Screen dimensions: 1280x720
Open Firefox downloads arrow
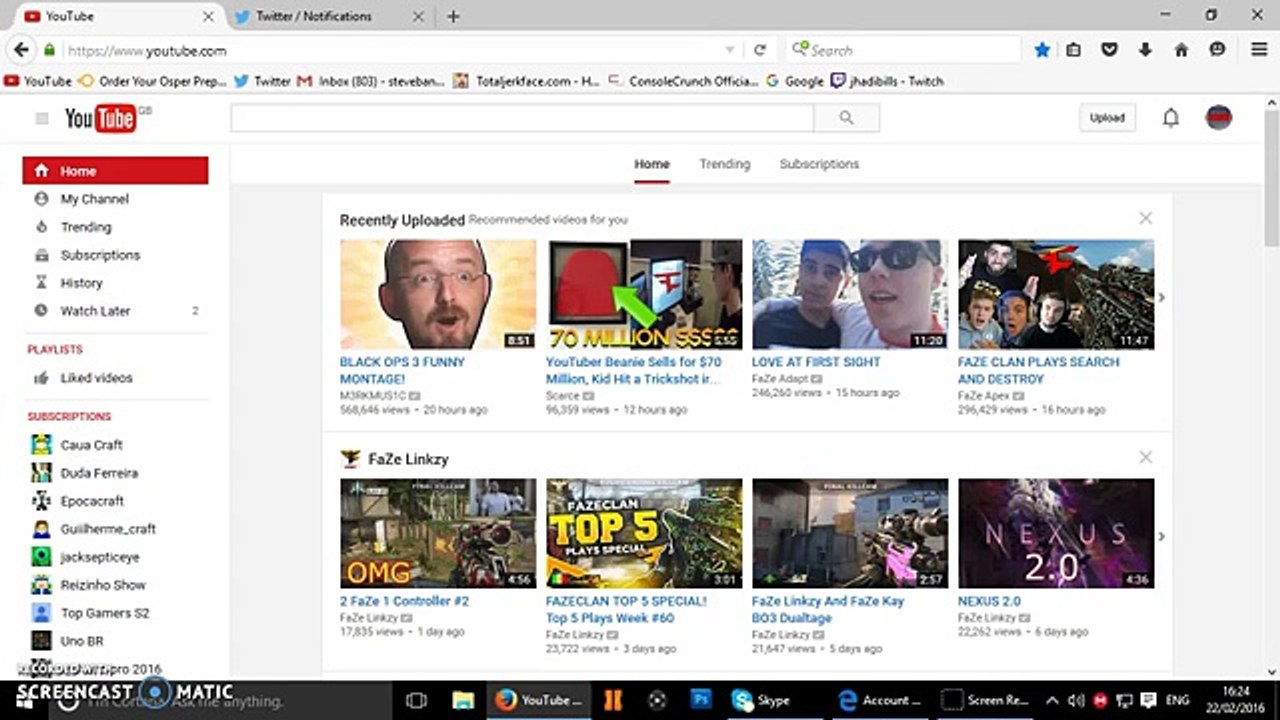1145,50
